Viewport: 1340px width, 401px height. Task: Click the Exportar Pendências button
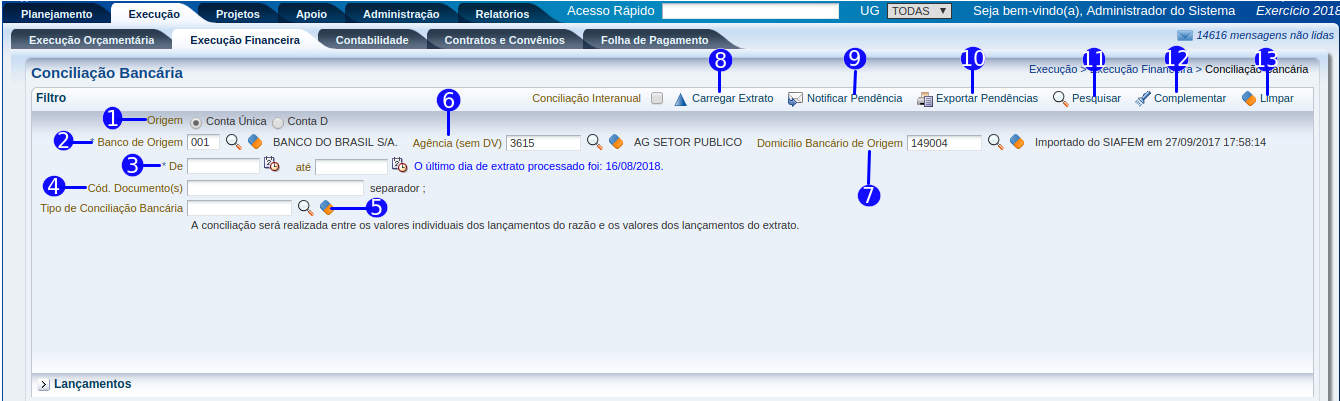tap(977, 99)
